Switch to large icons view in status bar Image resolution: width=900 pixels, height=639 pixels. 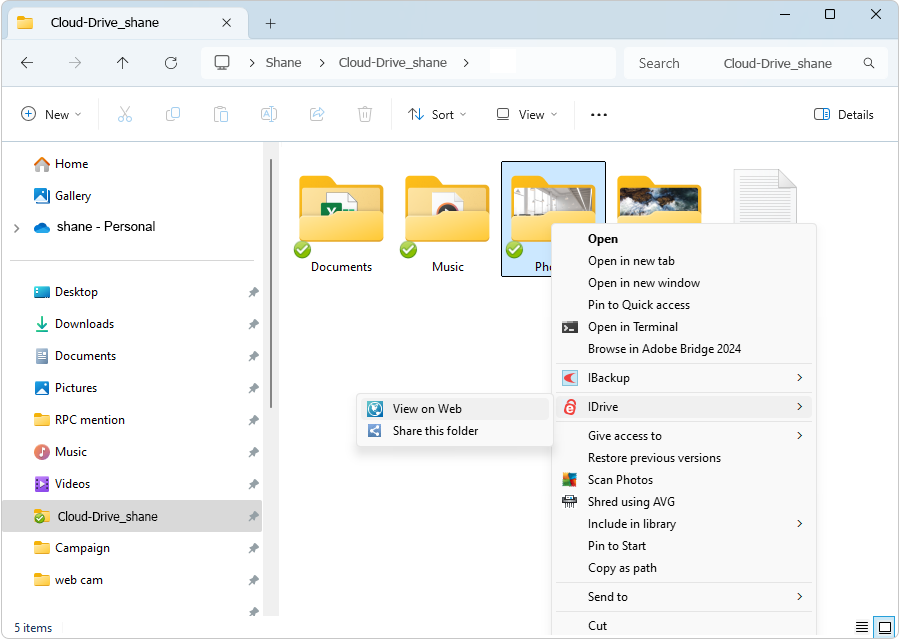click(885, 627)
